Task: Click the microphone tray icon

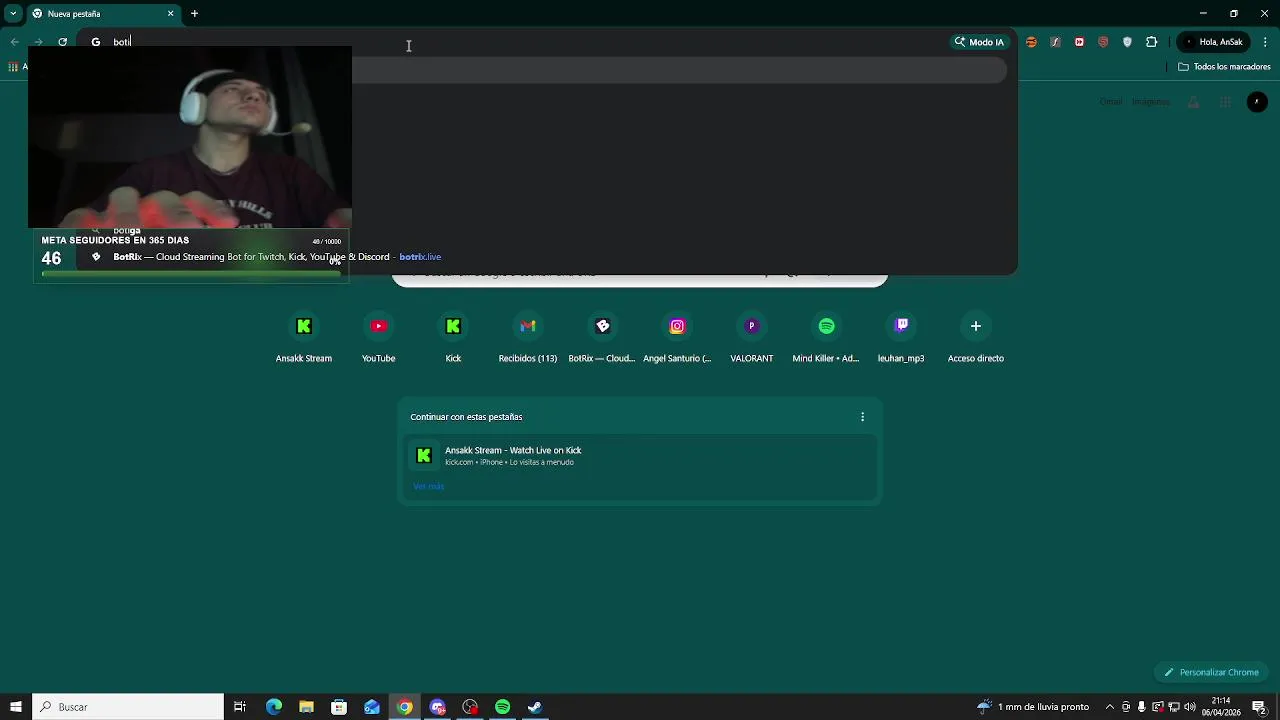Action: point(1142,707)
